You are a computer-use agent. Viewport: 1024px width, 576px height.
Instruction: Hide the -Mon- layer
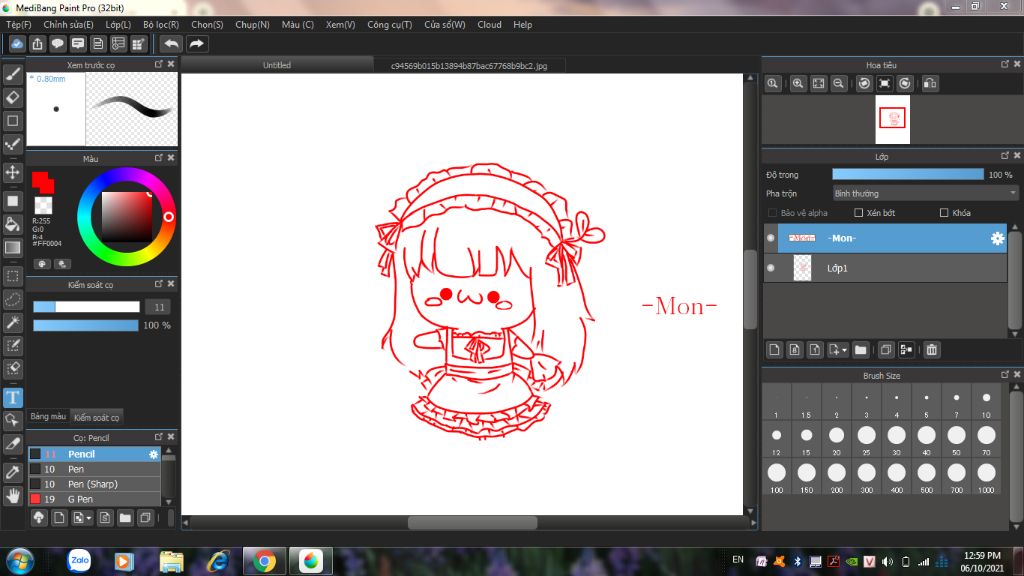tap(771, 238)
